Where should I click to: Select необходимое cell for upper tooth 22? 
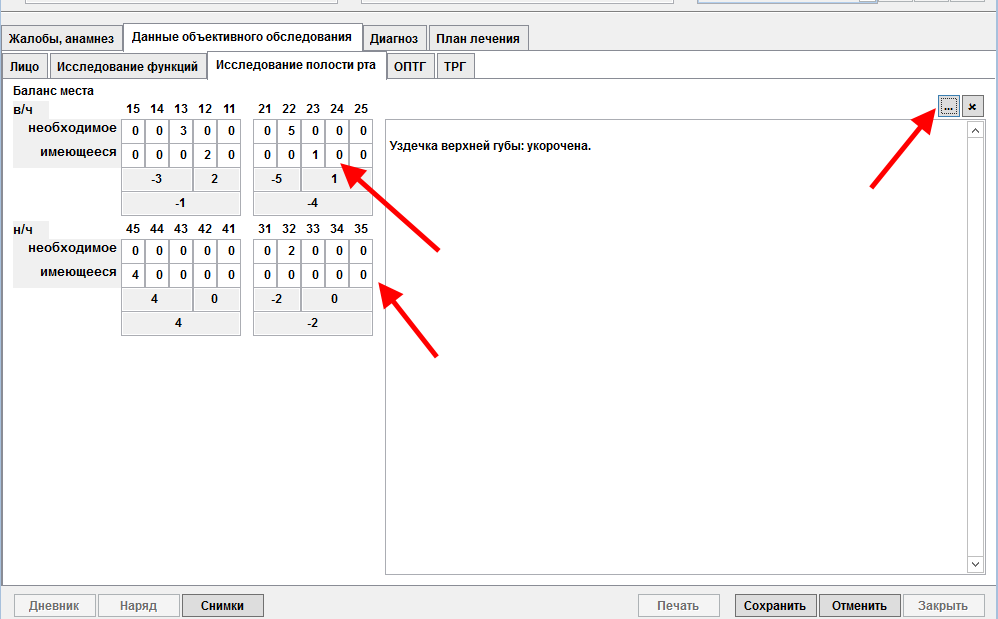[289, 131]
